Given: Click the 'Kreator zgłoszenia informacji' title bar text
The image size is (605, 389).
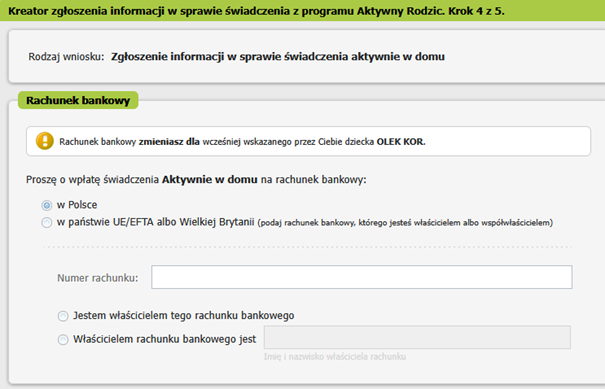Looking at the screenshot, I should (256, 11).
